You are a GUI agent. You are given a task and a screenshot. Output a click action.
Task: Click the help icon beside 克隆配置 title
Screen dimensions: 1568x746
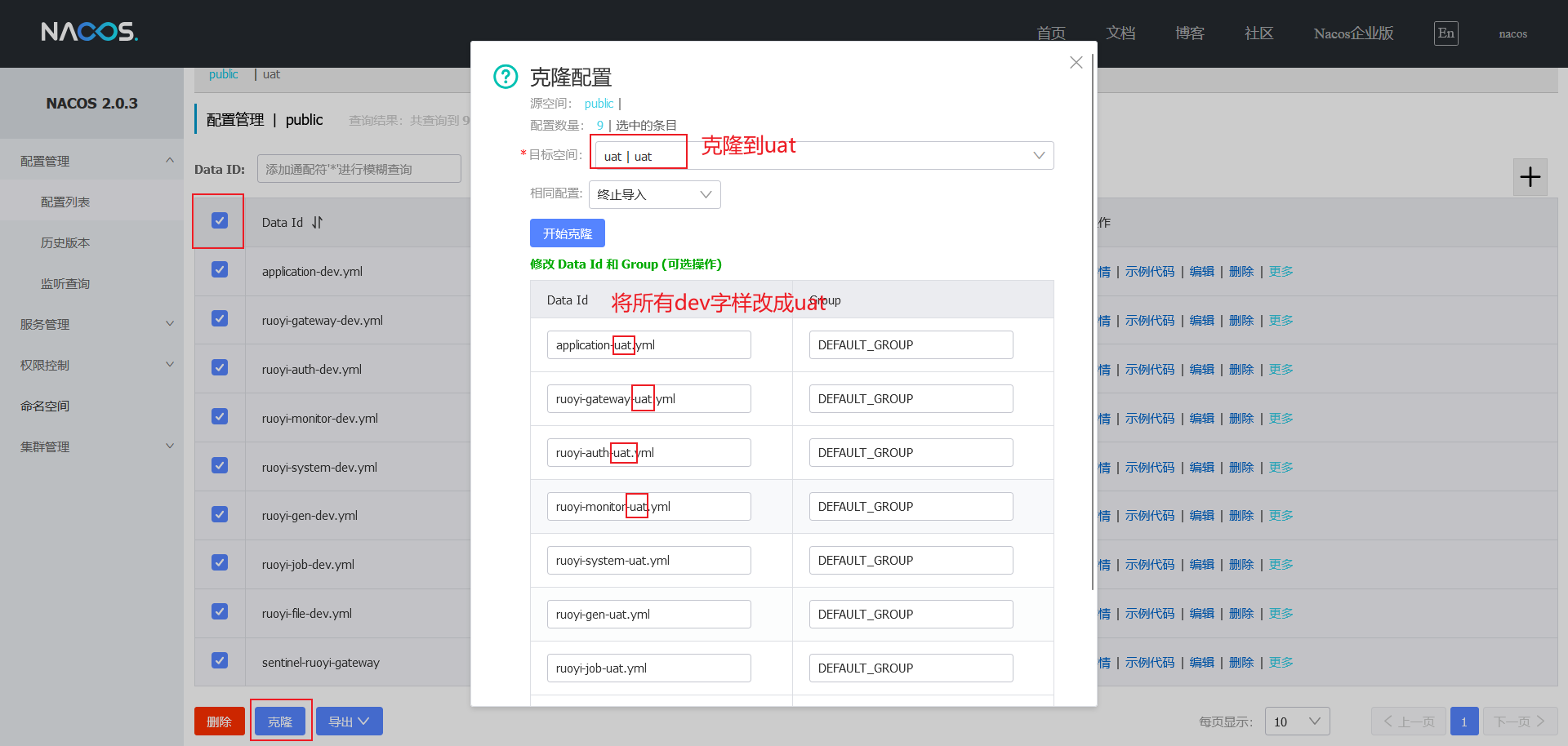pos(506,77)
